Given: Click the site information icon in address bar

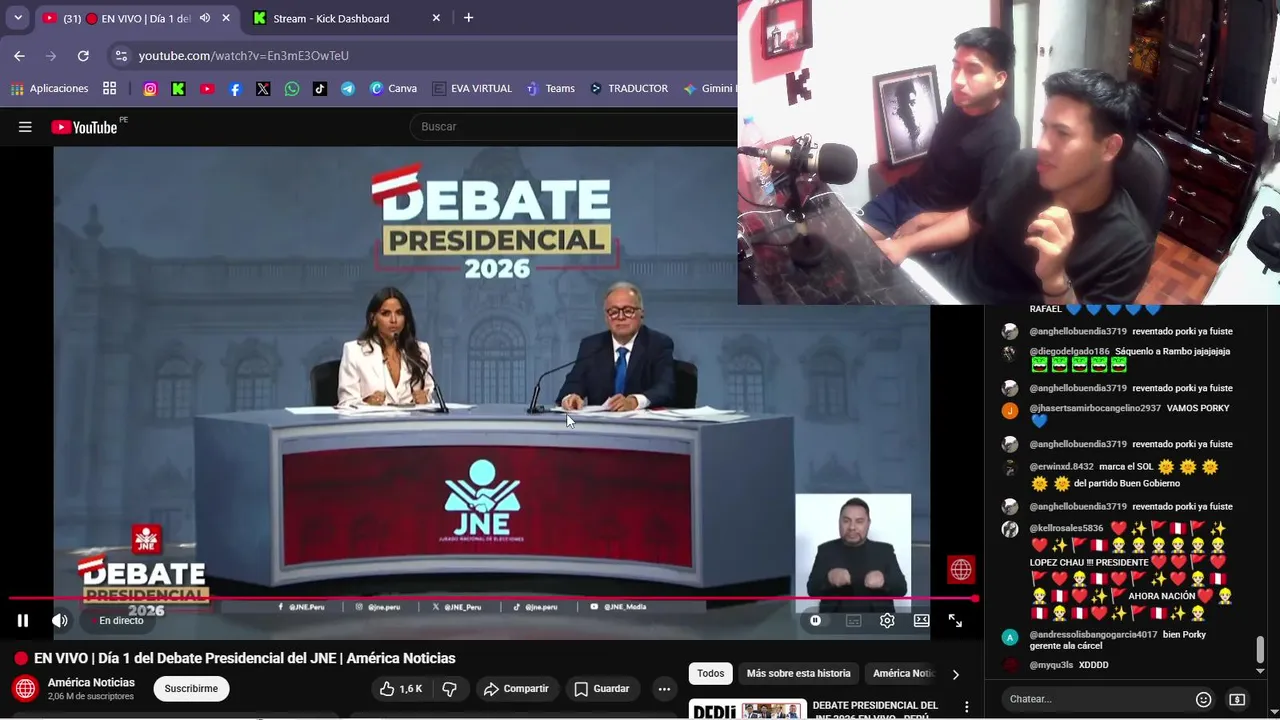Looking at the screenshot, I should tap(121, 56).
